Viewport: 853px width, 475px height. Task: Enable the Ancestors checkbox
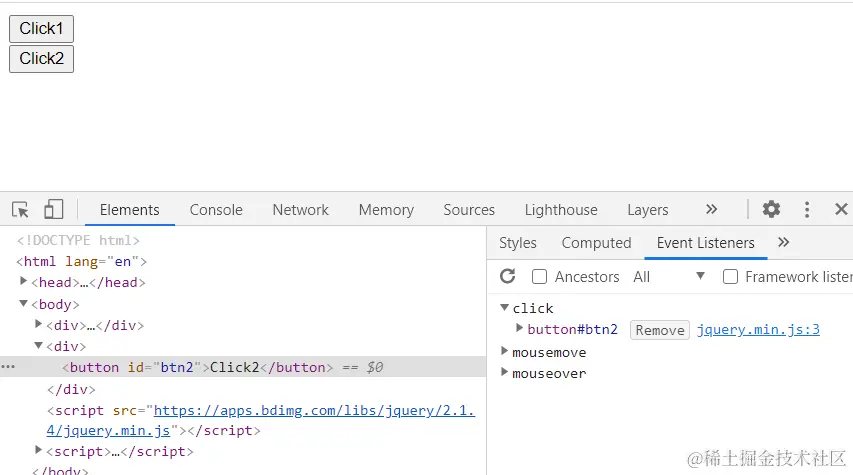click(540, 277)
